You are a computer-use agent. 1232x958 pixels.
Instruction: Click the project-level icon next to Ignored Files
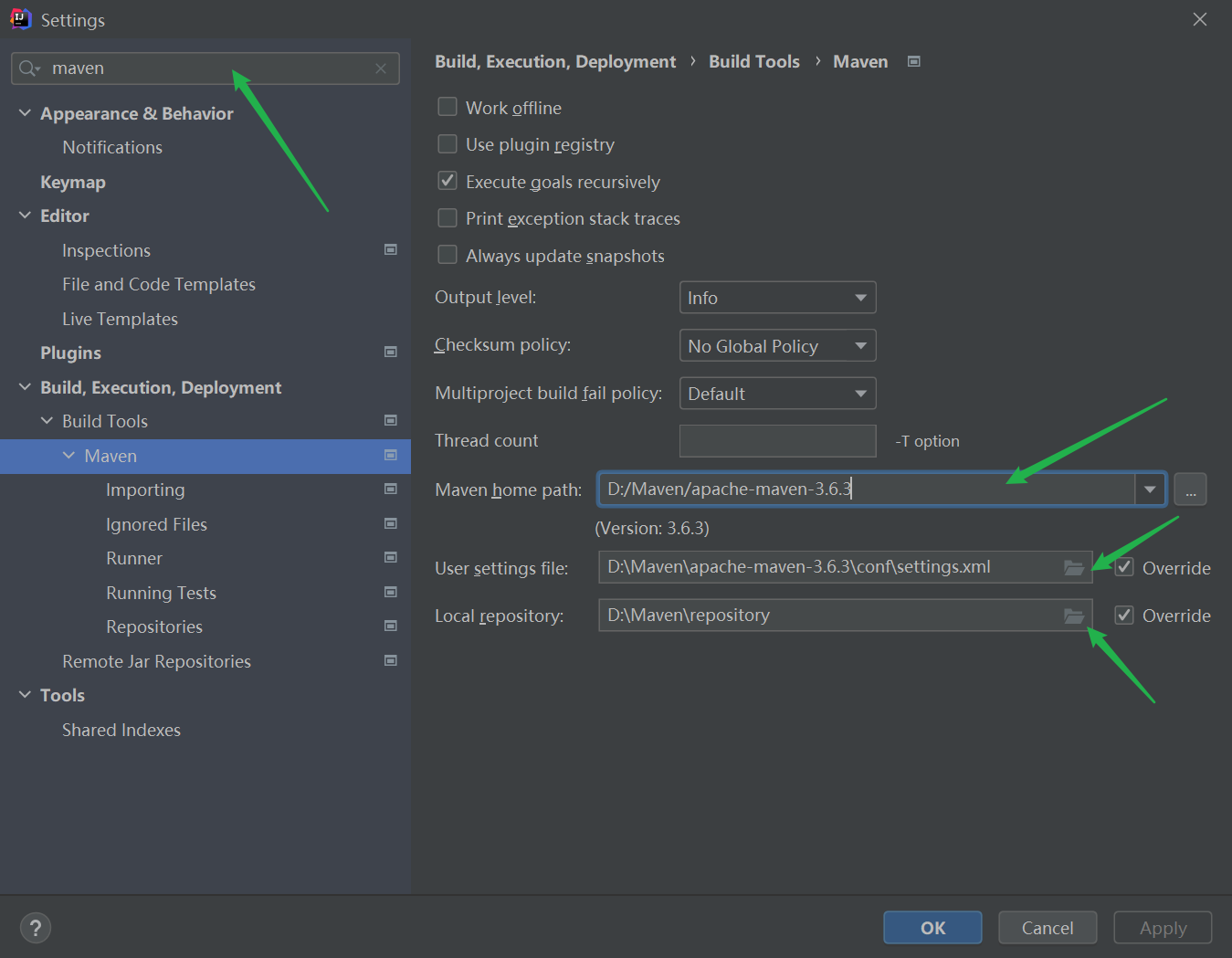click(391, 523)
